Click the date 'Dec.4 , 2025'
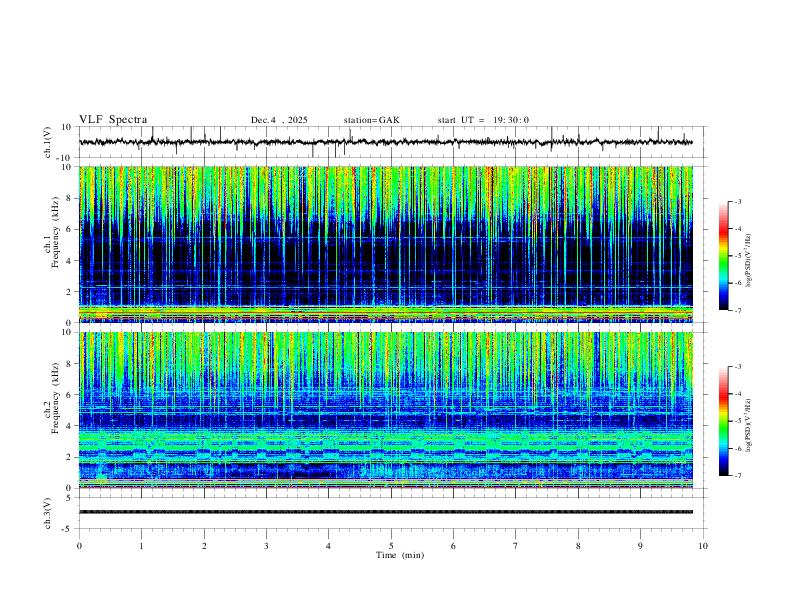 279,120
